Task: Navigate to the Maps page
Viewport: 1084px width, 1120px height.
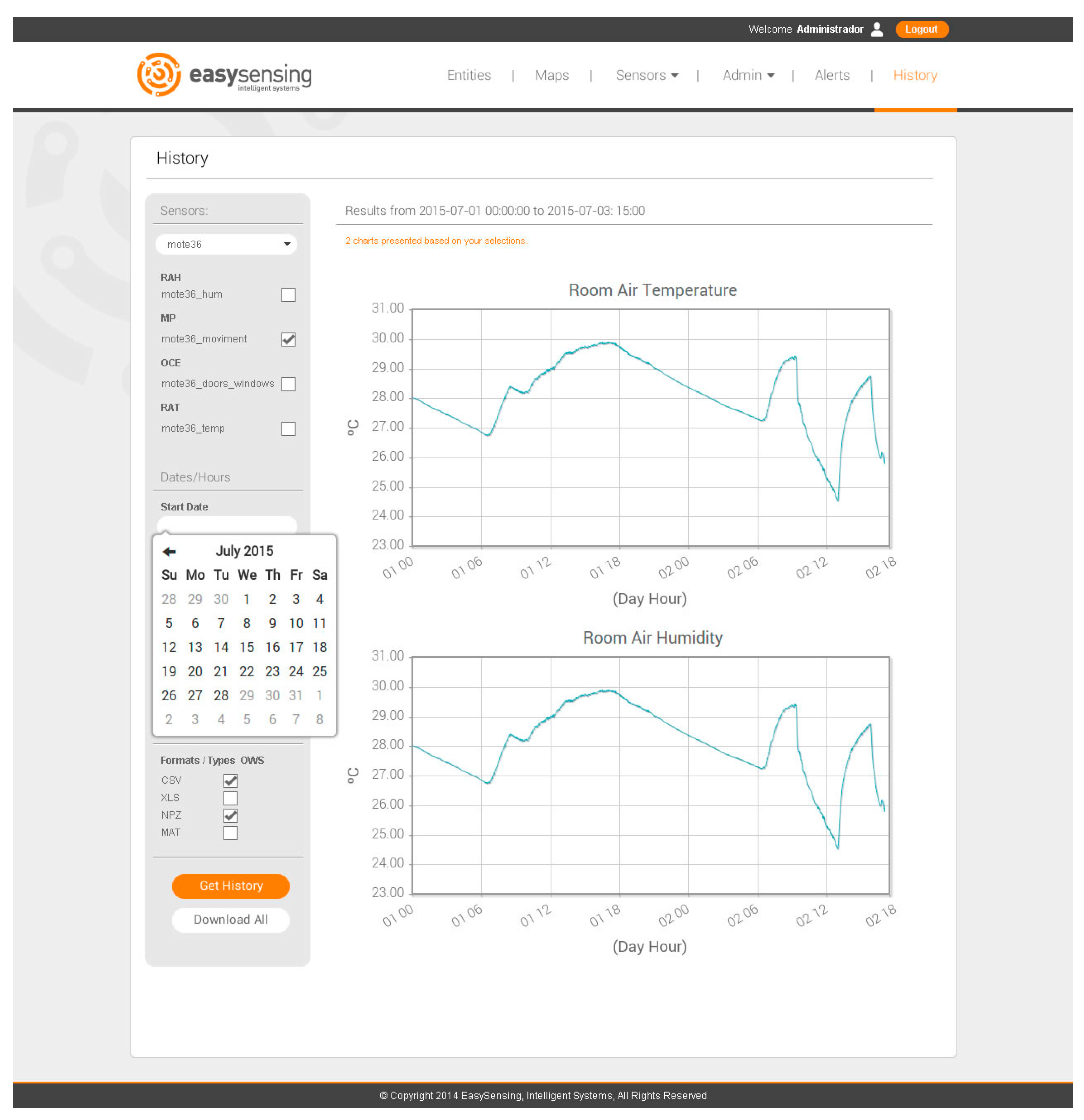Action: [552, 75]
